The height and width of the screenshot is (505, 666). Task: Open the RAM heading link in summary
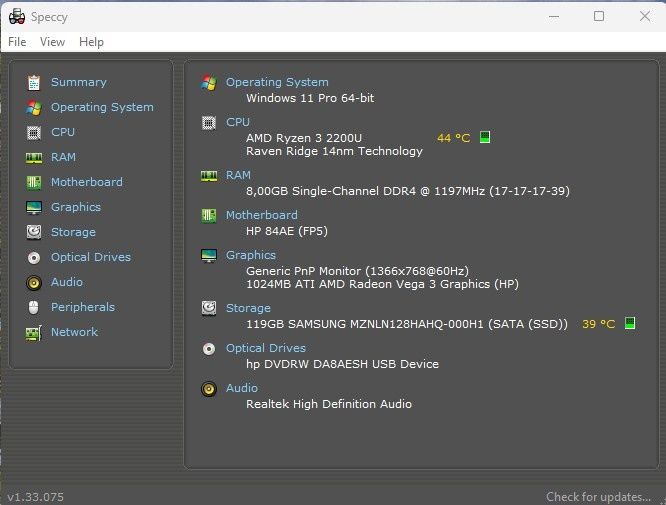(x=238, y=175)
